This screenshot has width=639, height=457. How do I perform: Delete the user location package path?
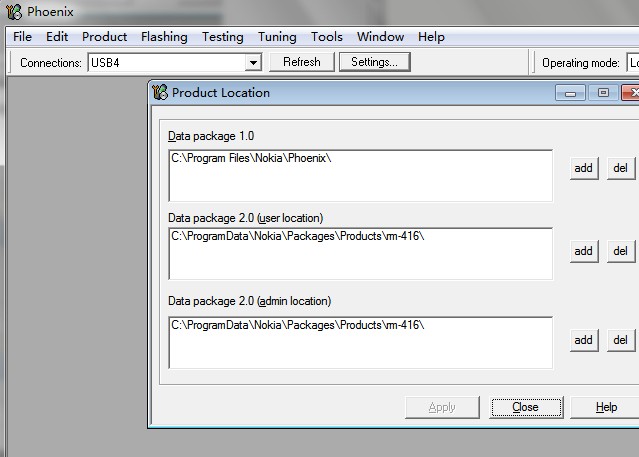pyautogui.click(x=620, y=251)
